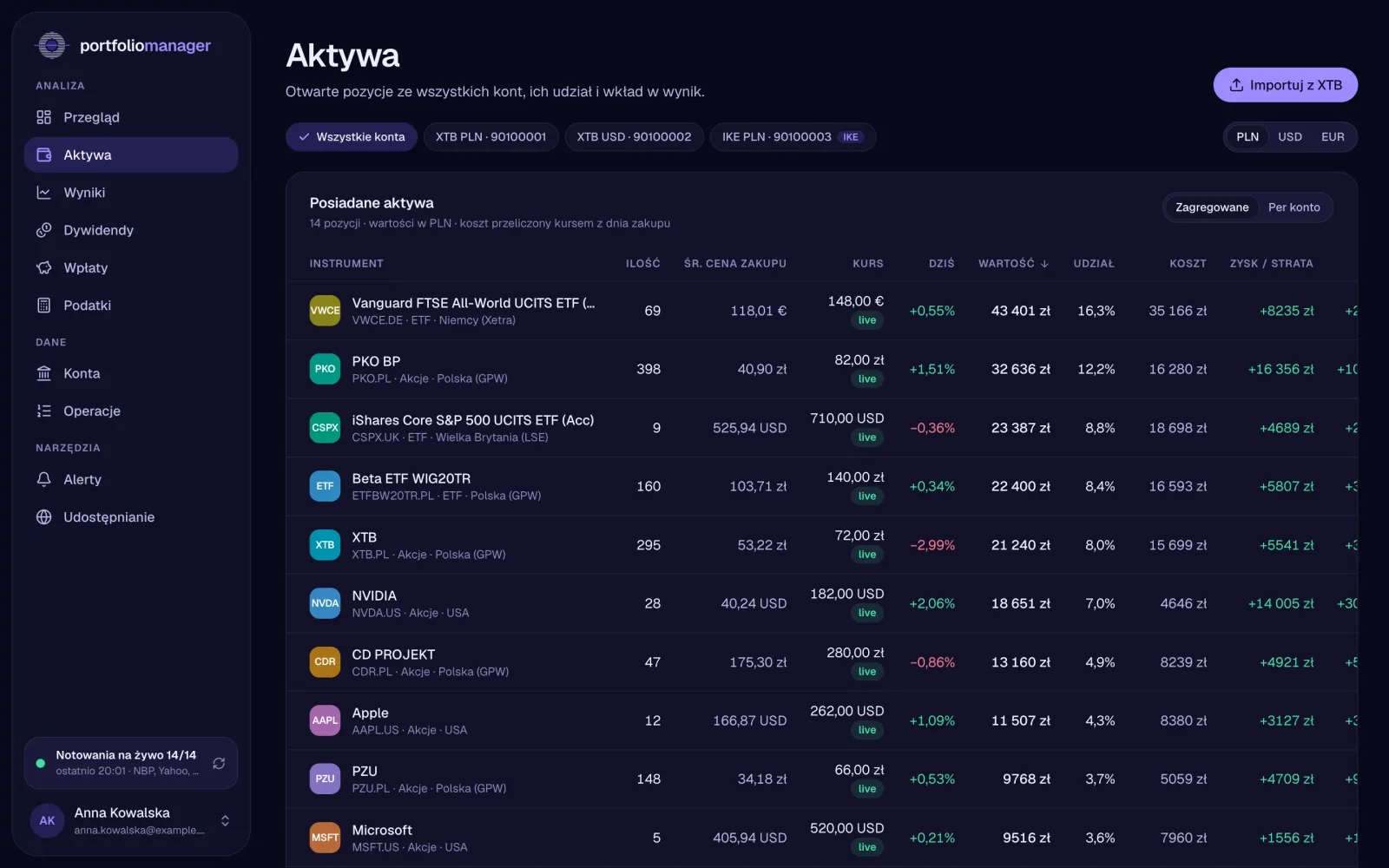The width and height of the screenshot is (1389, 868).
Task: Select IKE PLN · 90100003 account chip
Action: coord(793,137)
